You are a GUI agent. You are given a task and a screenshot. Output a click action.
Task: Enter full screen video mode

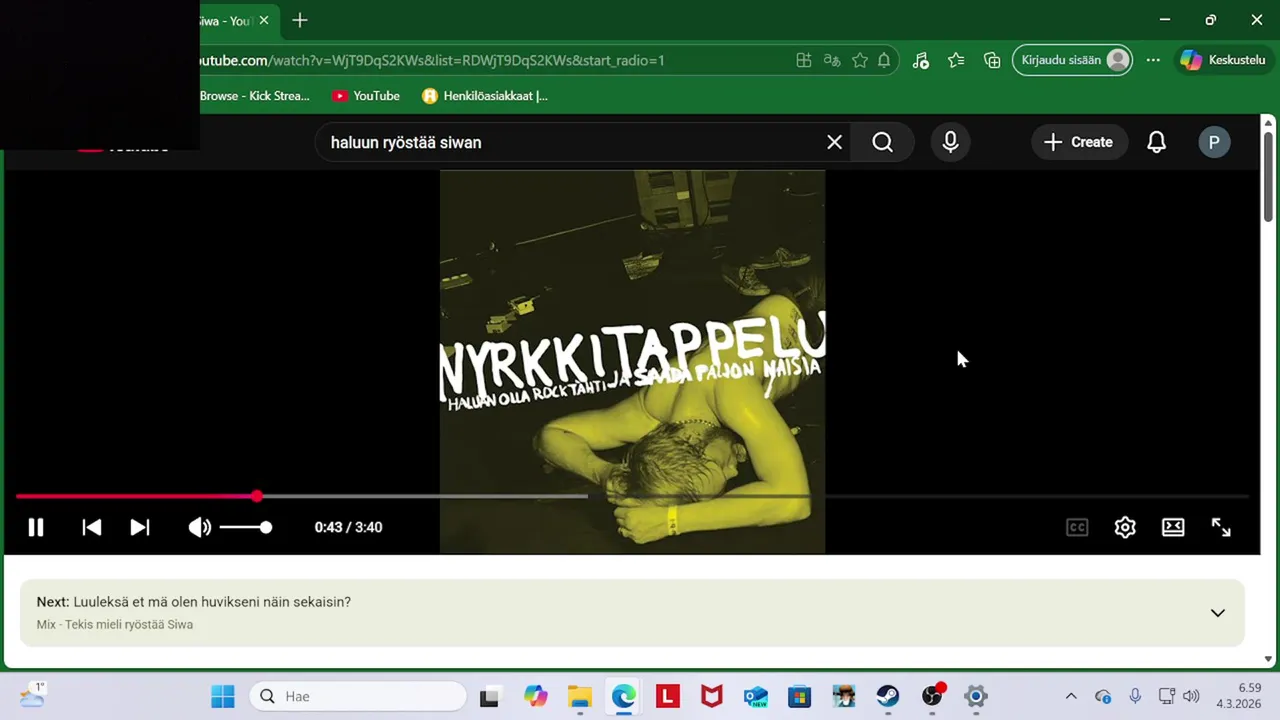[x=1221, y=527]
